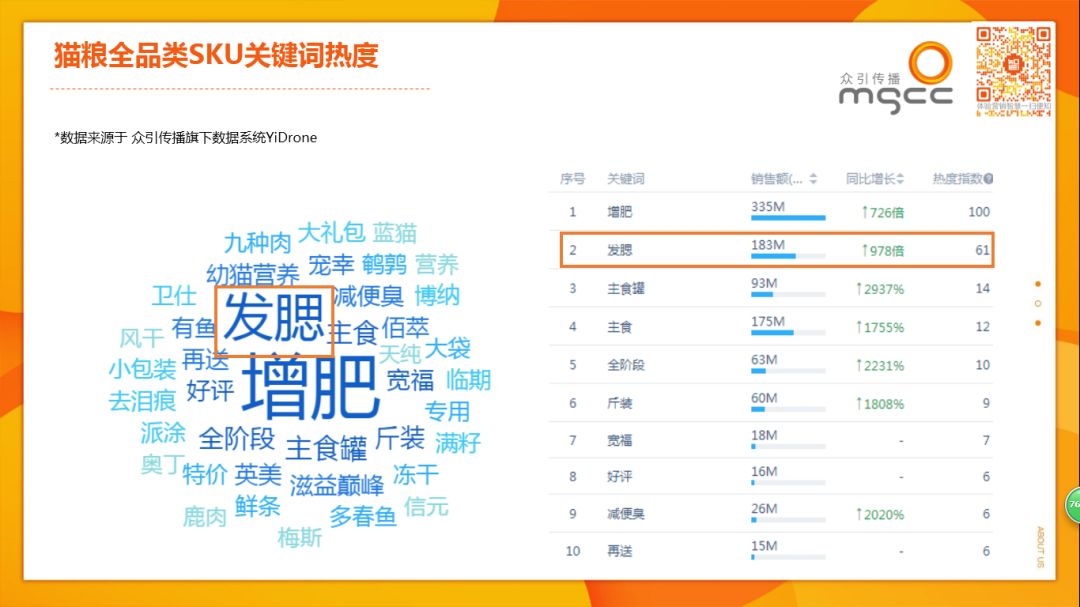Select the 主食罐 keyword in table
This screenshot has width=1080, height=607.
[x=625, y=289]
